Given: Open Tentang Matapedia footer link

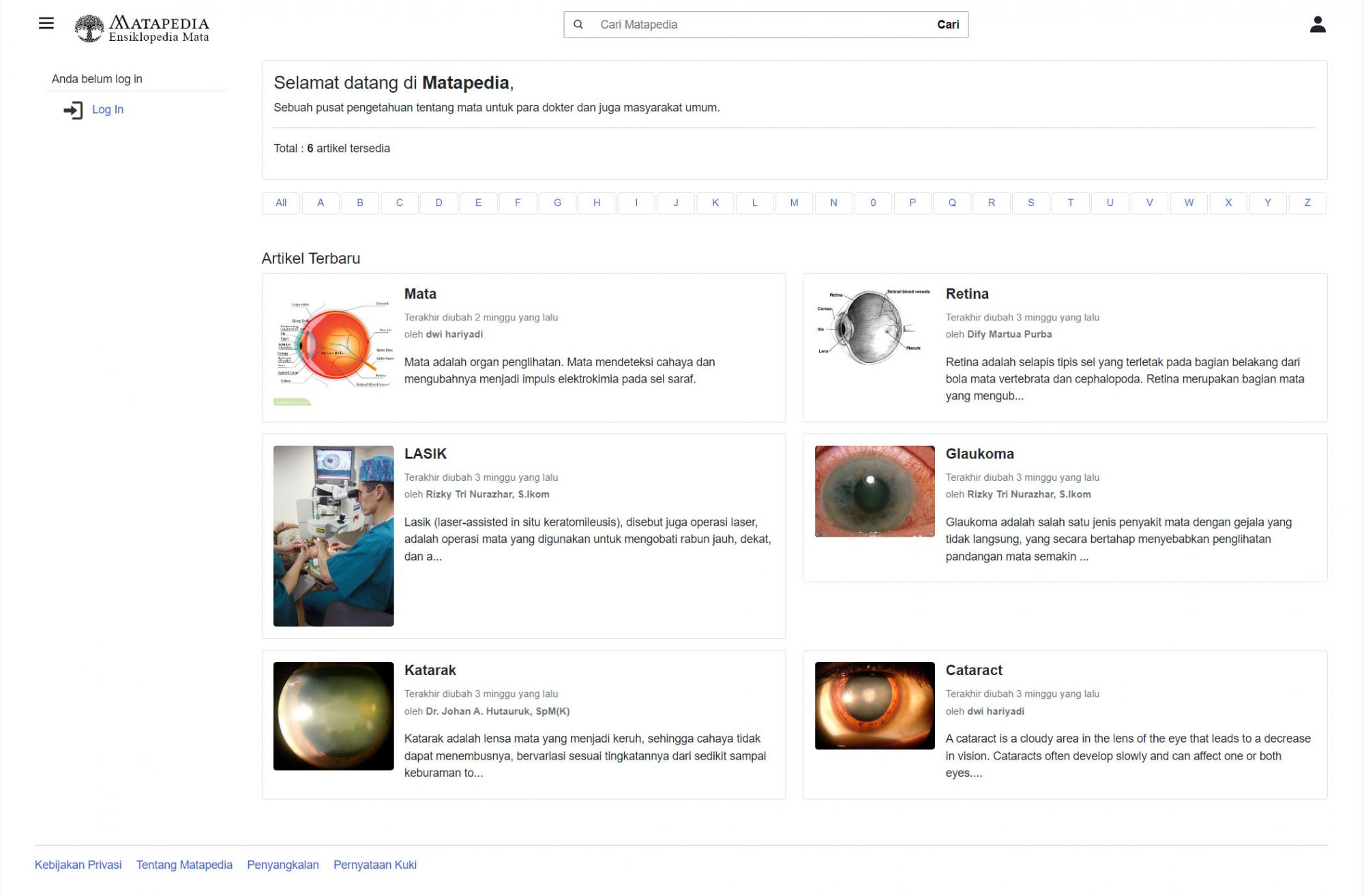Looking at the screenshot, I should coord(184,865).
